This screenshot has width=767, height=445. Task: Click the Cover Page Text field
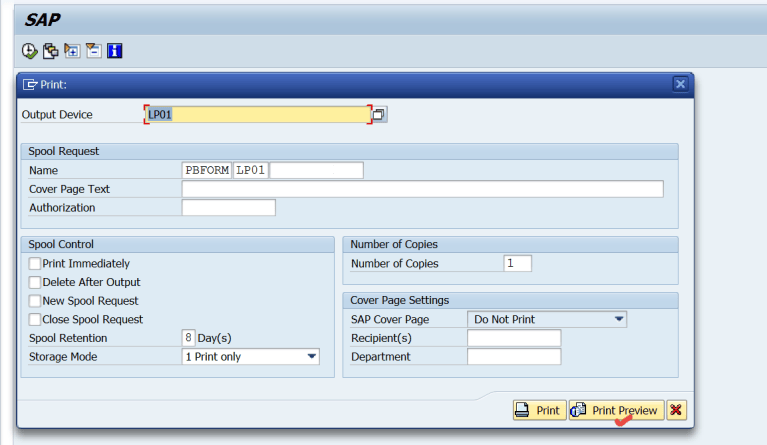pyautogui.click(x=423, y=189)
